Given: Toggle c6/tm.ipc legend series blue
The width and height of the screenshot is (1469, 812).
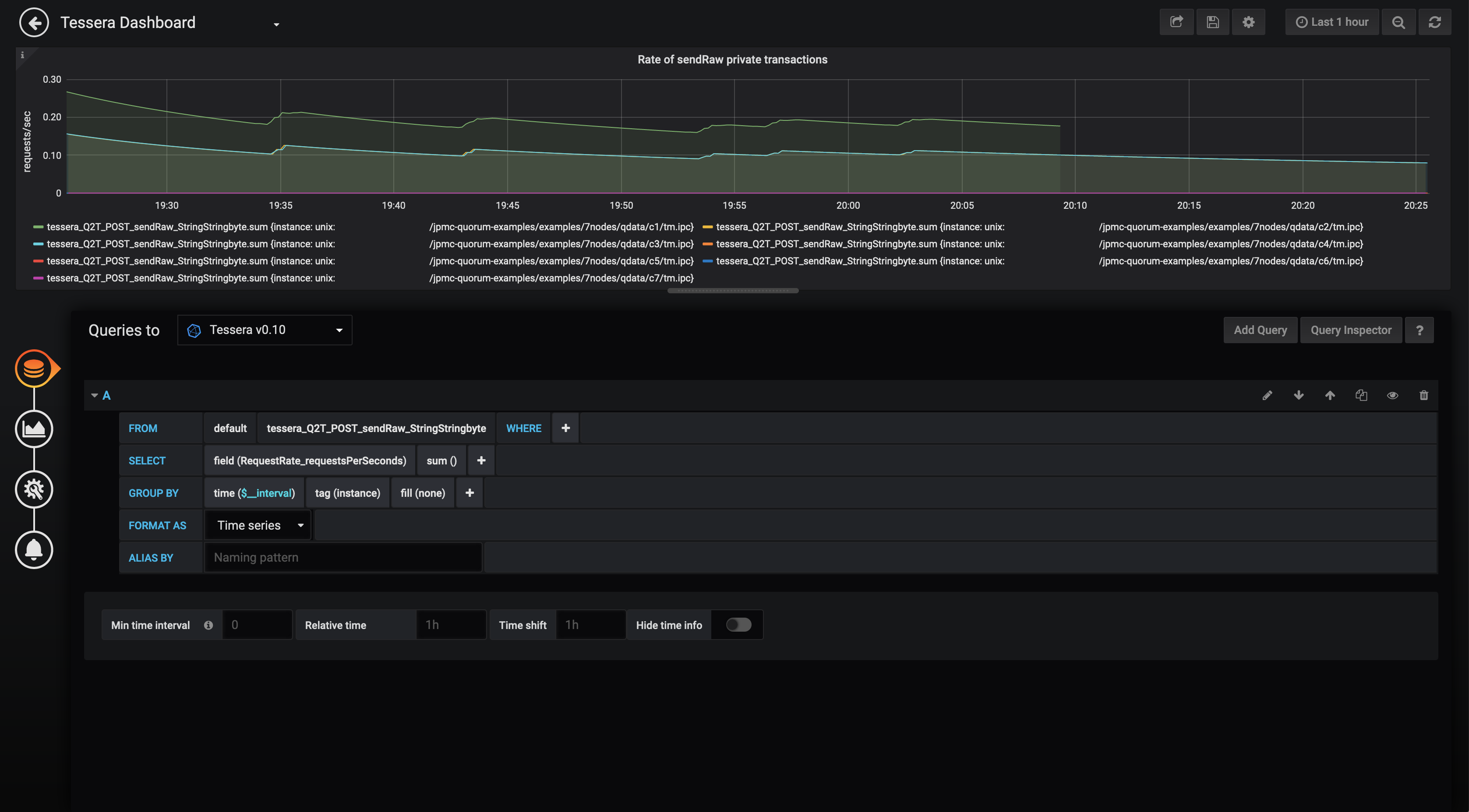Looking at the screenshot, I should 1033,261.
